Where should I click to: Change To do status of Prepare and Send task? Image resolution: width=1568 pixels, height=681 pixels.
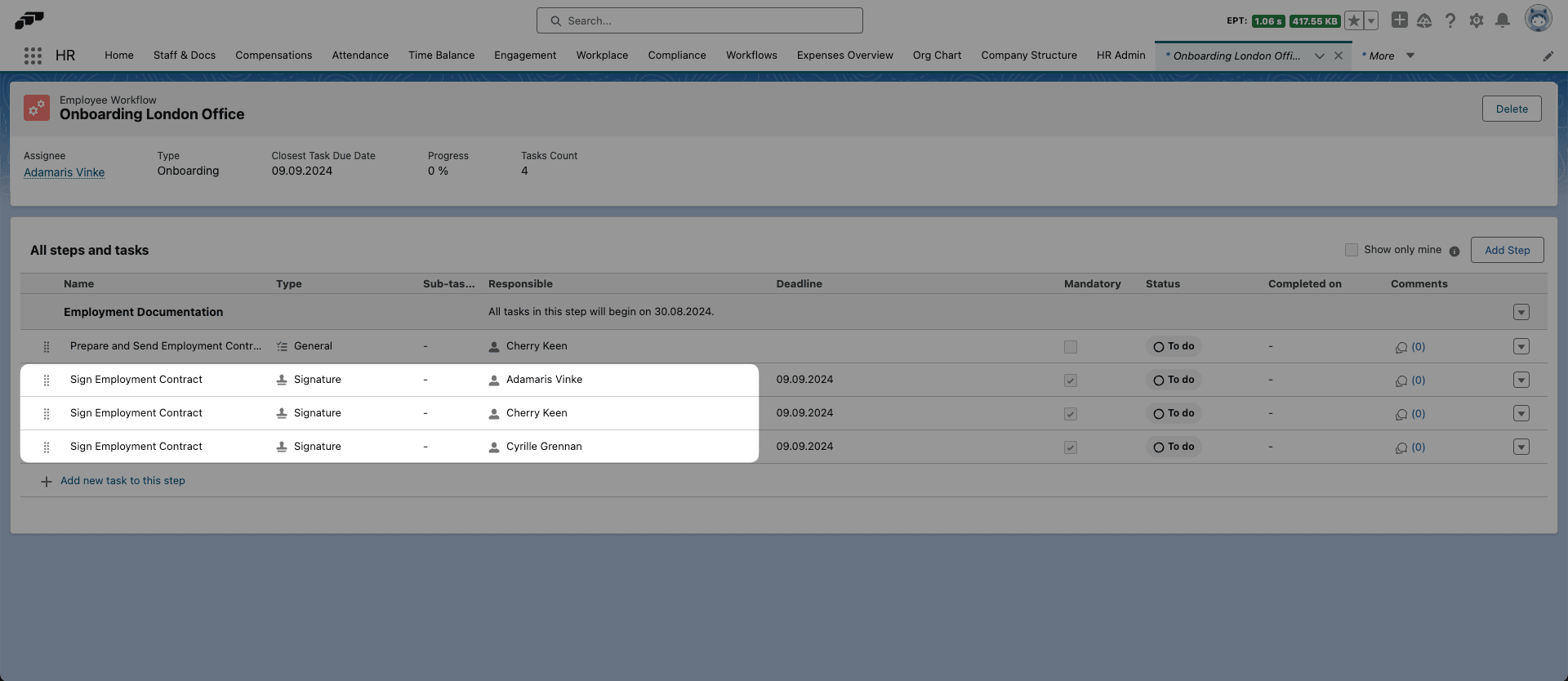(x=1174, y=346)
